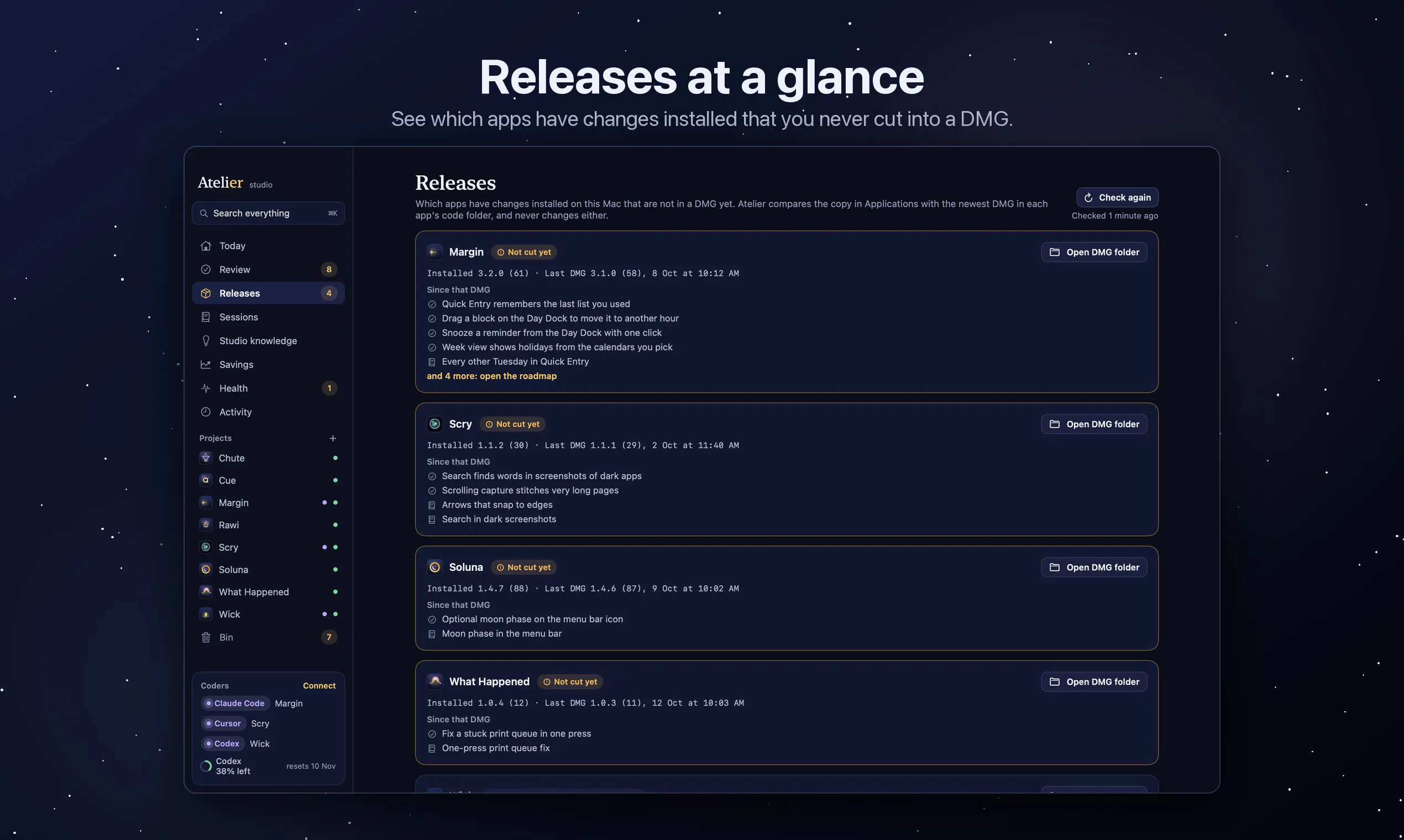The height and width of the screenshot is (840, 1404).
Task: Open DMG folder for Soluna
Action: [1094, 567]
